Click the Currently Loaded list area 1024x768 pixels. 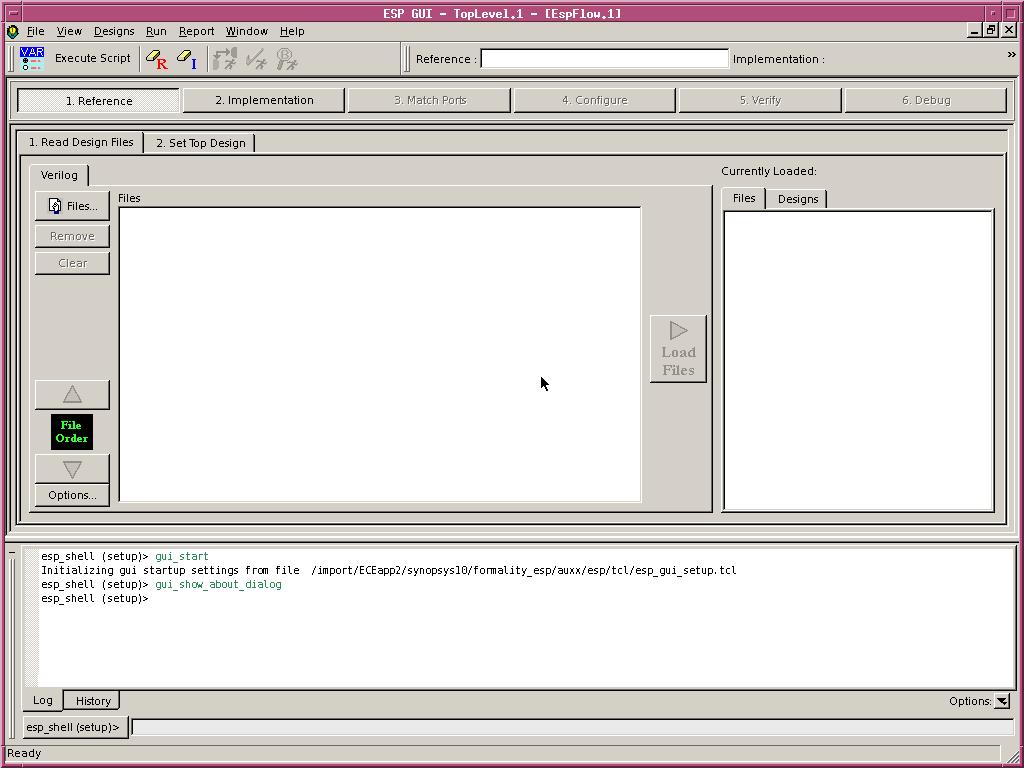(x=858, y=360)
